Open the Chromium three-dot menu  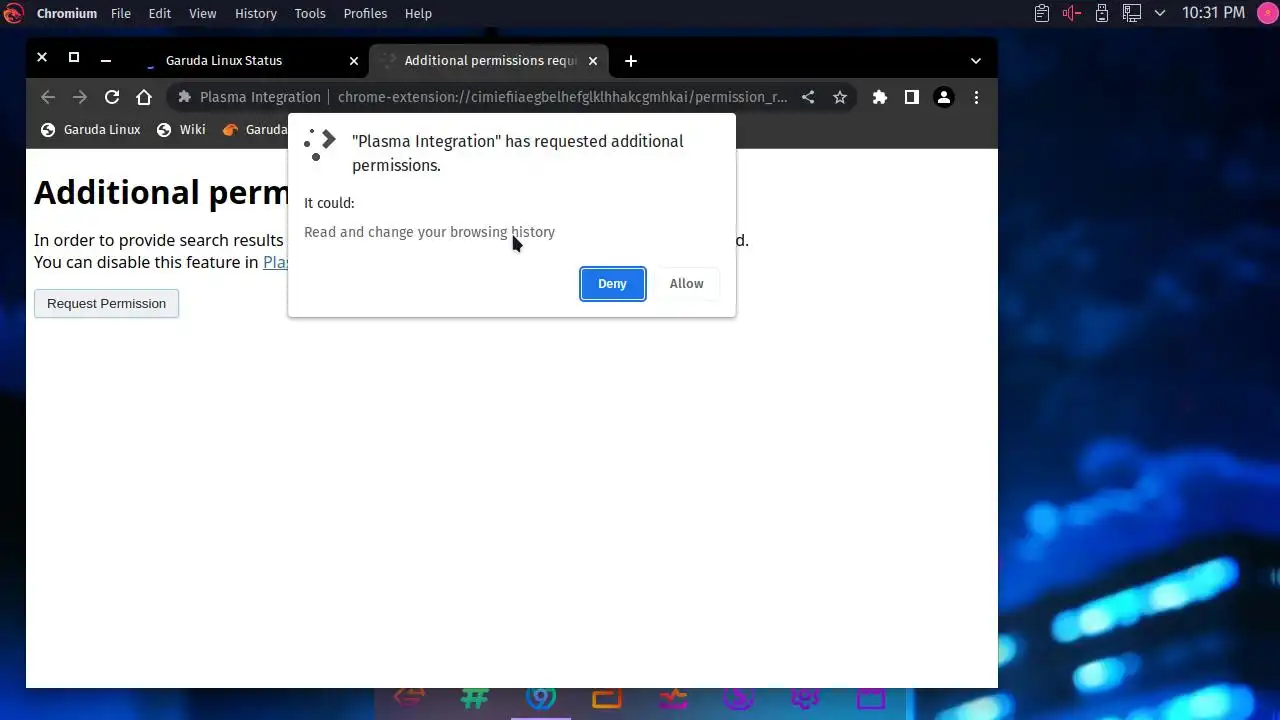tap(976, 97)
